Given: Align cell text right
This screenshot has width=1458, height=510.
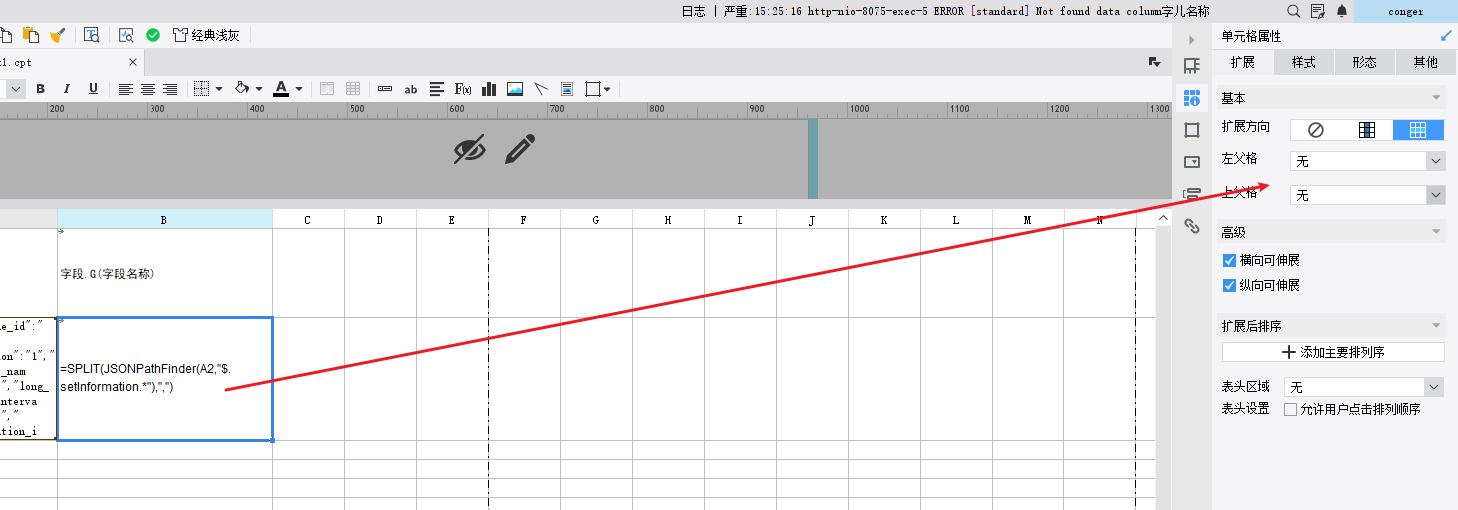Looking at the screenshot, I should tap(170, 89).
